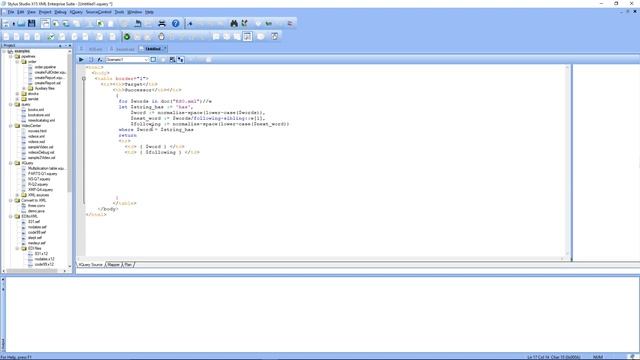Switch to the Plan tab

tap(128, 264)
